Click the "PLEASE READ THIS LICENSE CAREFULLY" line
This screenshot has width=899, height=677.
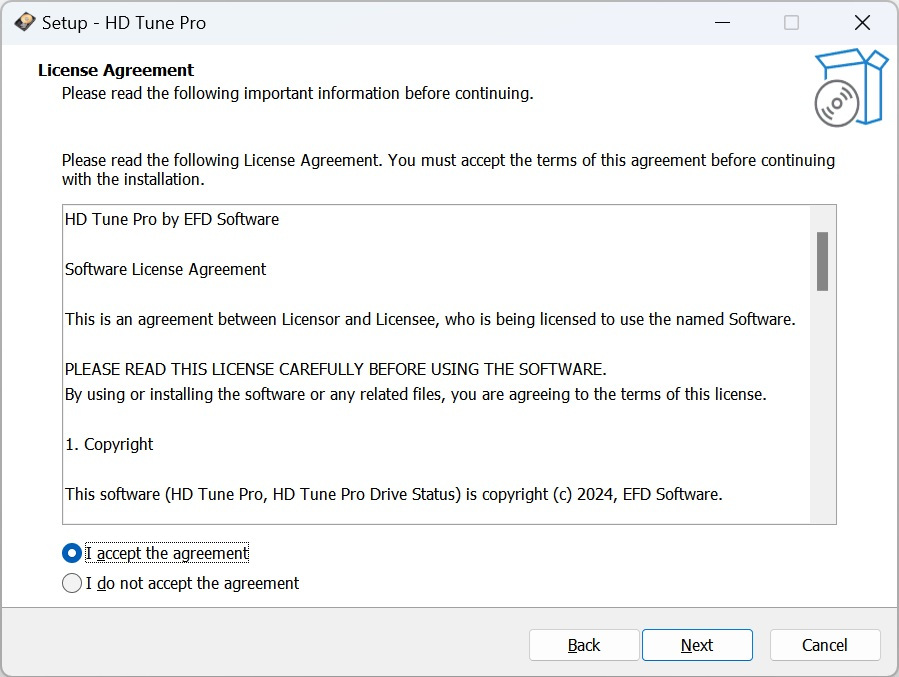(x=335, y=369)
